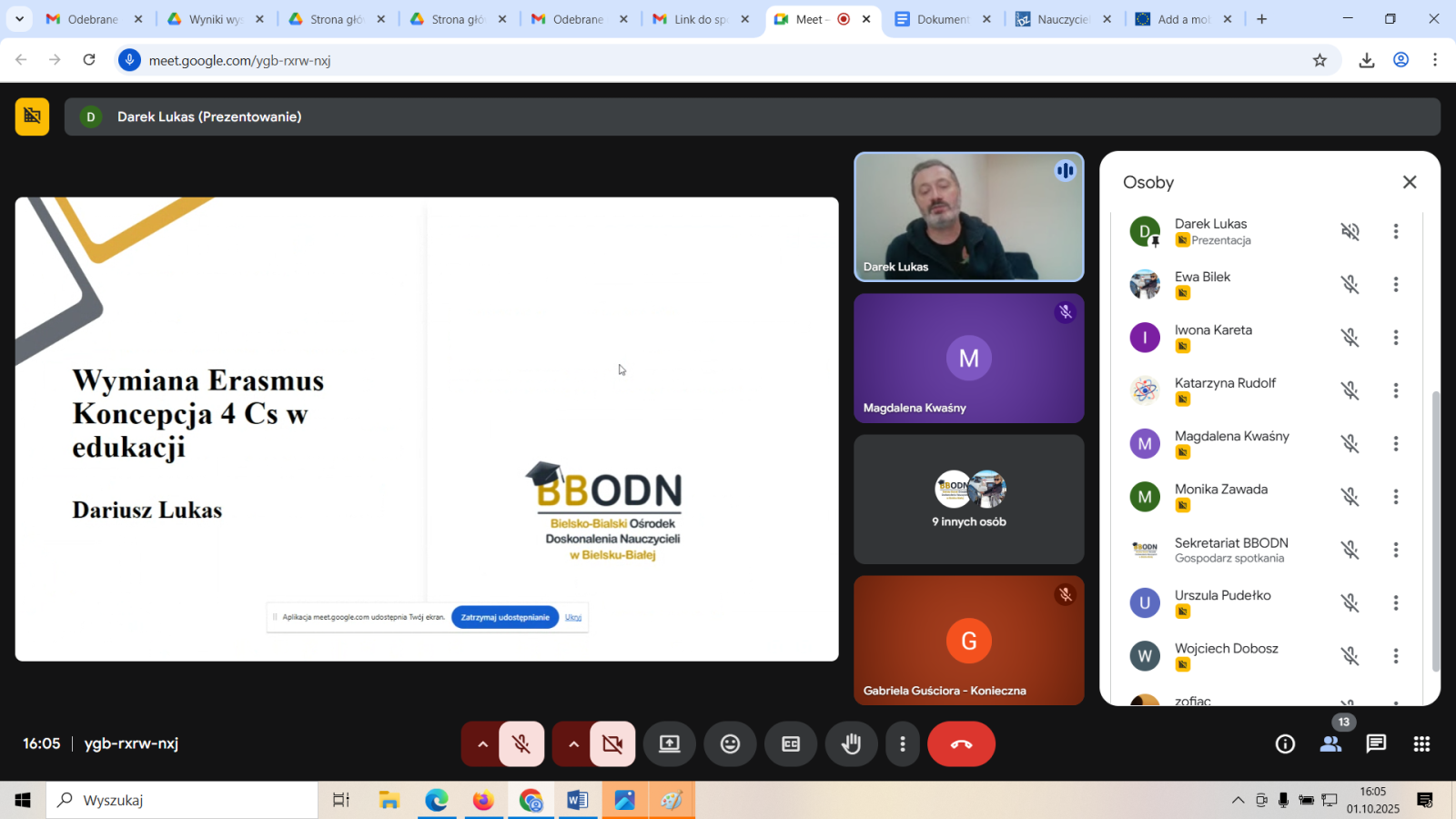The image size is (1456, 819).
Task: Select the 9 innych osób tile
Action: pyautogui.click(x=968, y=500)
